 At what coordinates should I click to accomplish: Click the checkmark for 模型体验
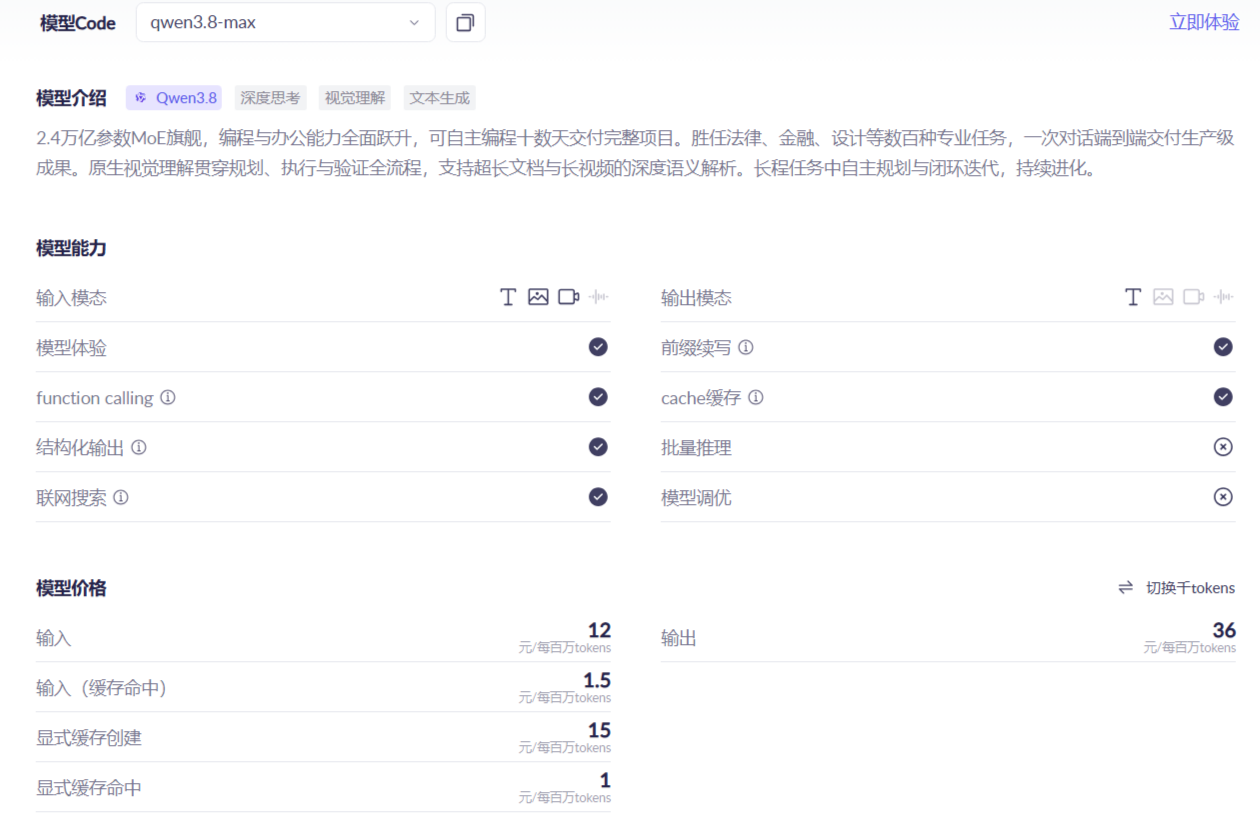(598, 347)
